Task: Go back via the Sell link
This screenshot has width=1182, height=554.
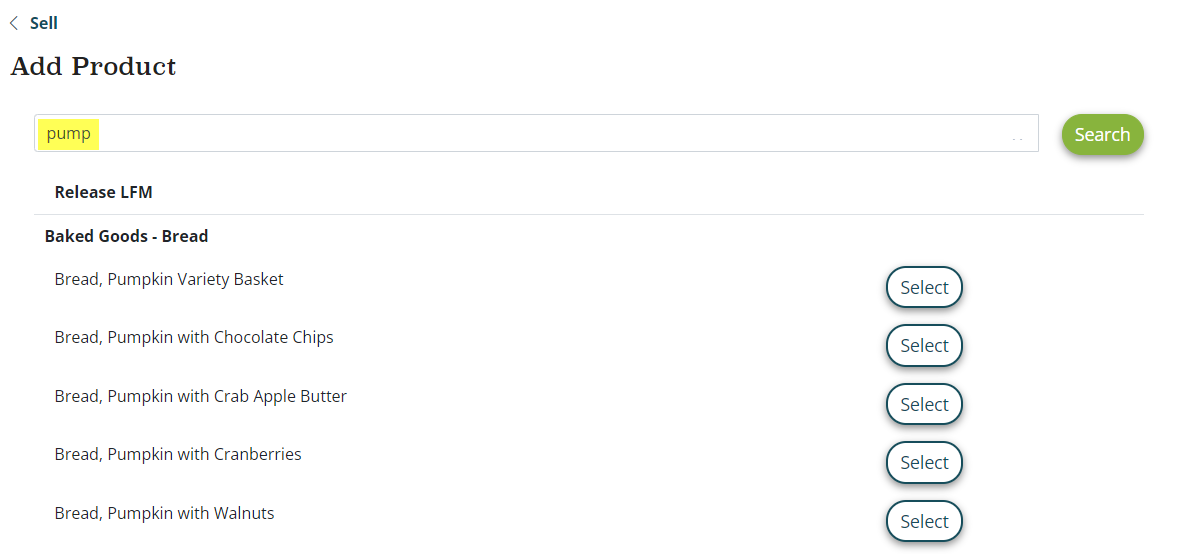Action: pyautogui.click(x=43, y=23)
